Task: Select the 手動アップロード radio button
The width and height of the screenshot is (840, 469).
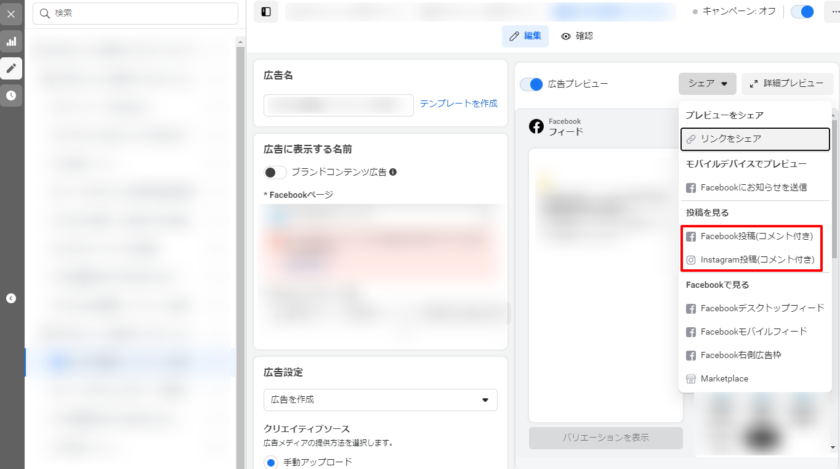Action: coord(273,461)
